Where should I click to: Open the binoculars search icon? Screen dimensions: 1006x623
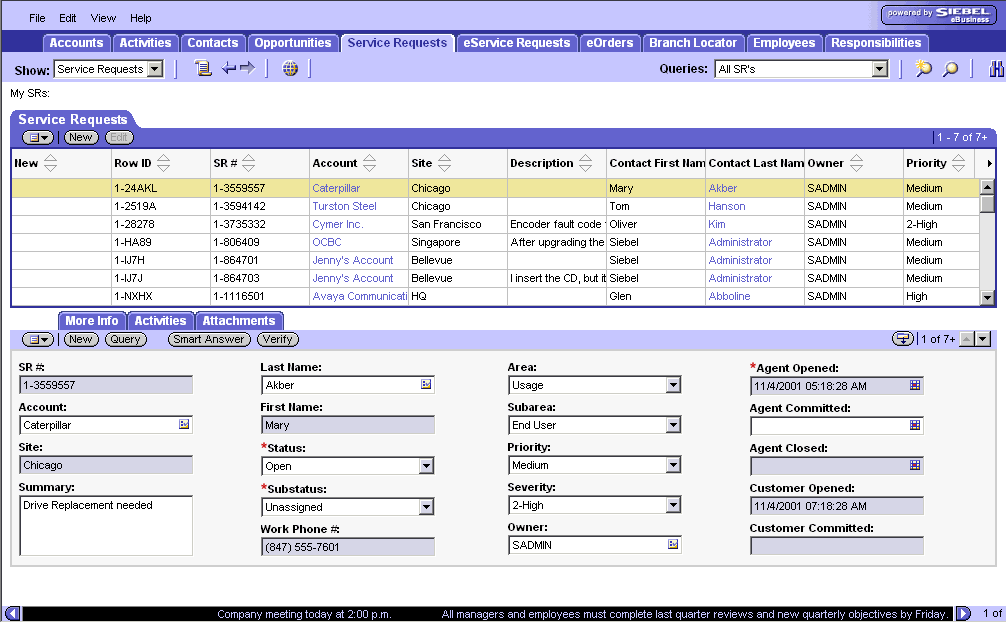coord(996,68)
